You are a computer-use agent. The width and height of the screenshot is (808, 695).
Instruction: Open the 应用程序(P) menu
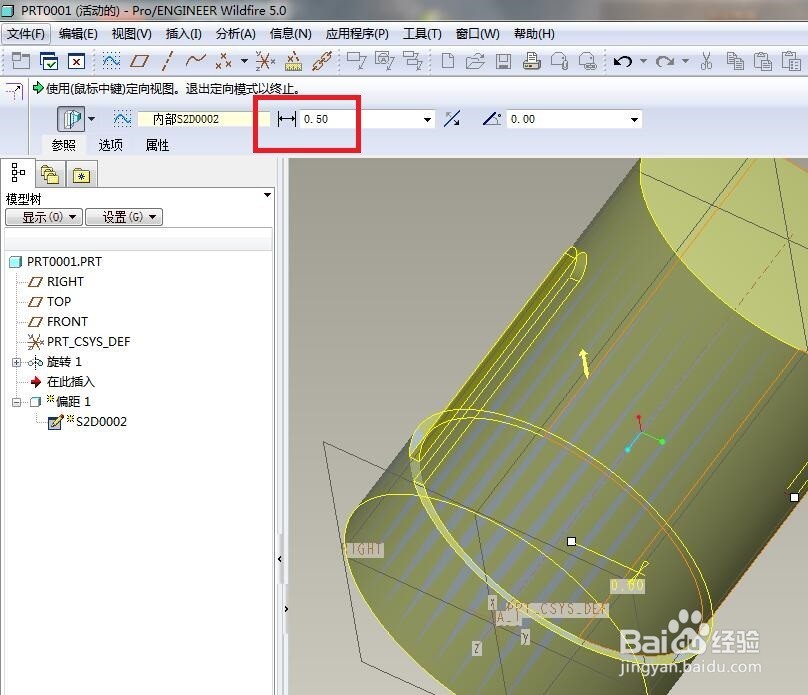coord(357,34)
